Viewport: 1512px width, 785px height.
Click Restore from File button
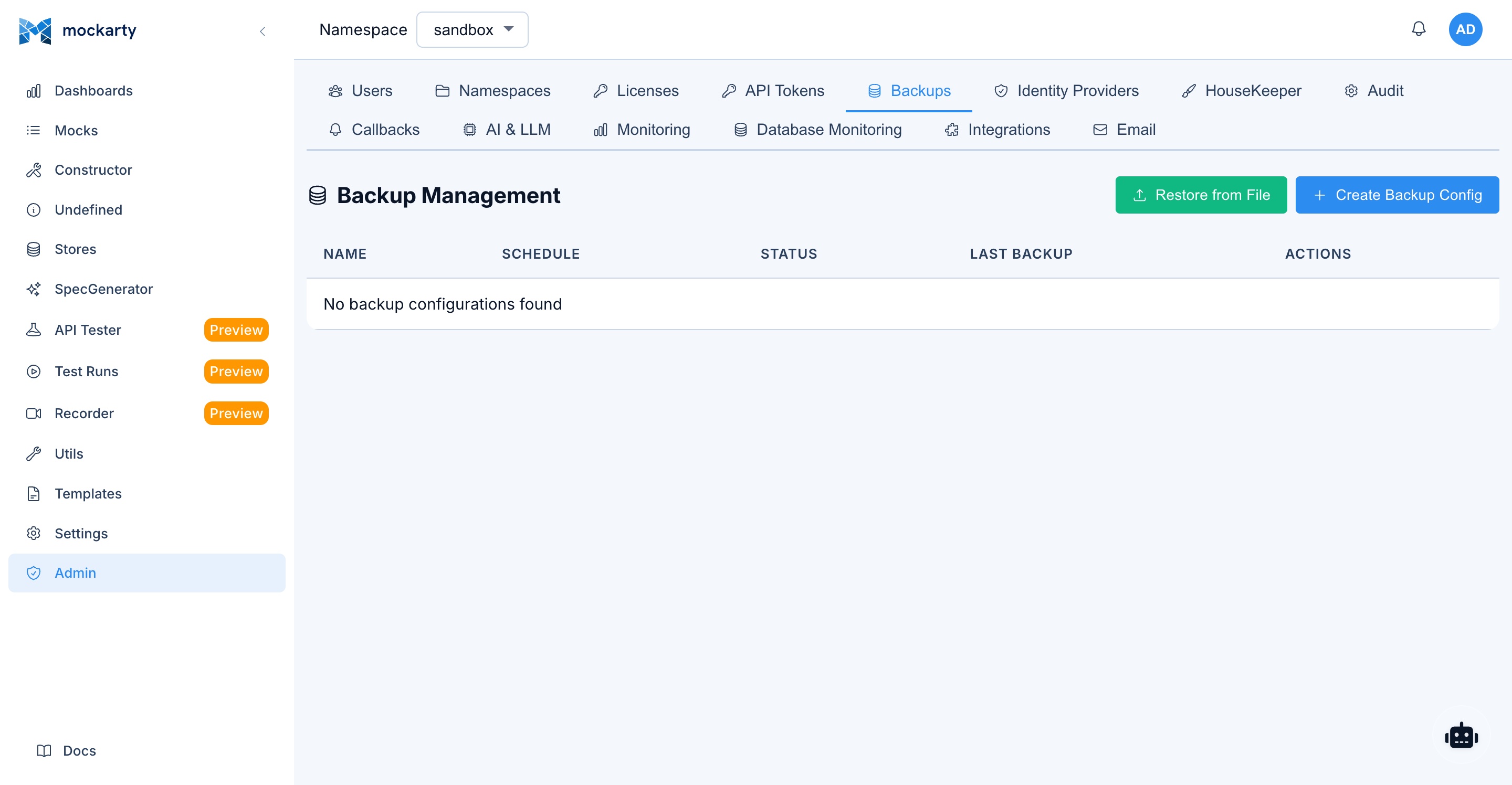coord(1201,195)
